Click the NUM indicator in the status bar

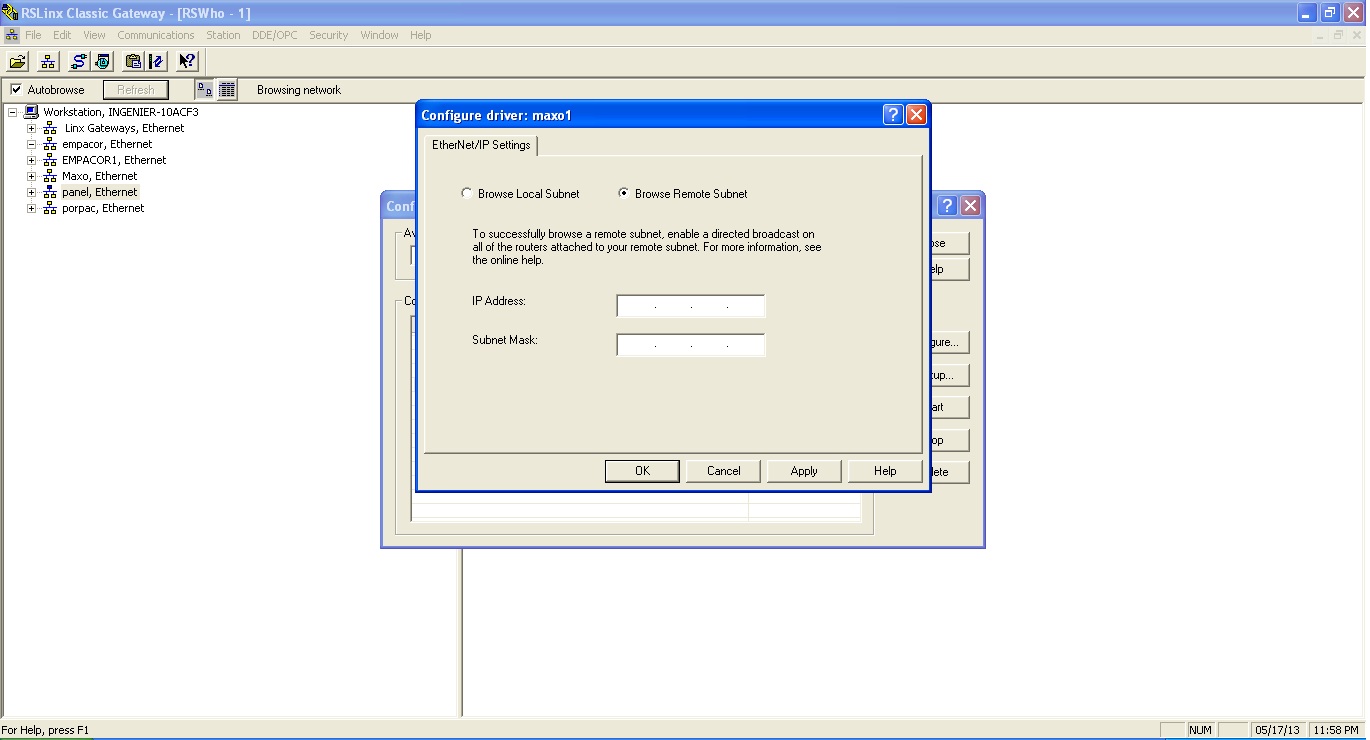[x=1201, y=730]
